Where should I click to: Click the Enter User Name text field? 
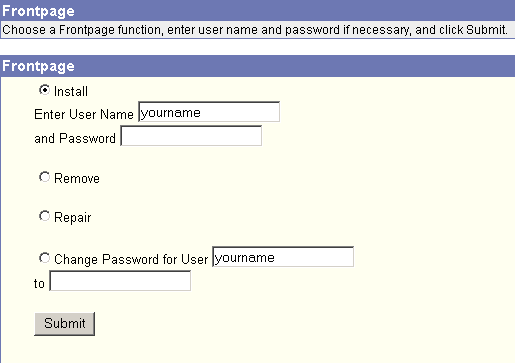[209, 112]
